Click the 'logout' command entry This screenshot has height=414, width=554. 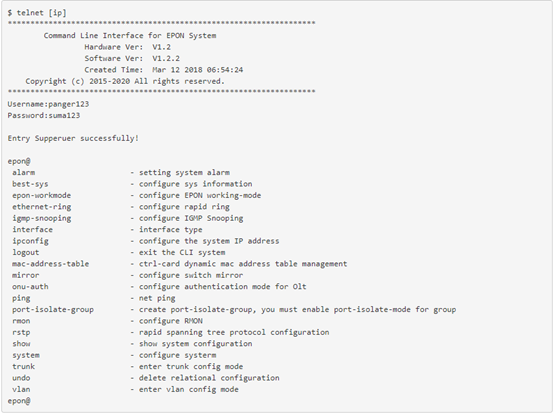click(x=25, y=252)
